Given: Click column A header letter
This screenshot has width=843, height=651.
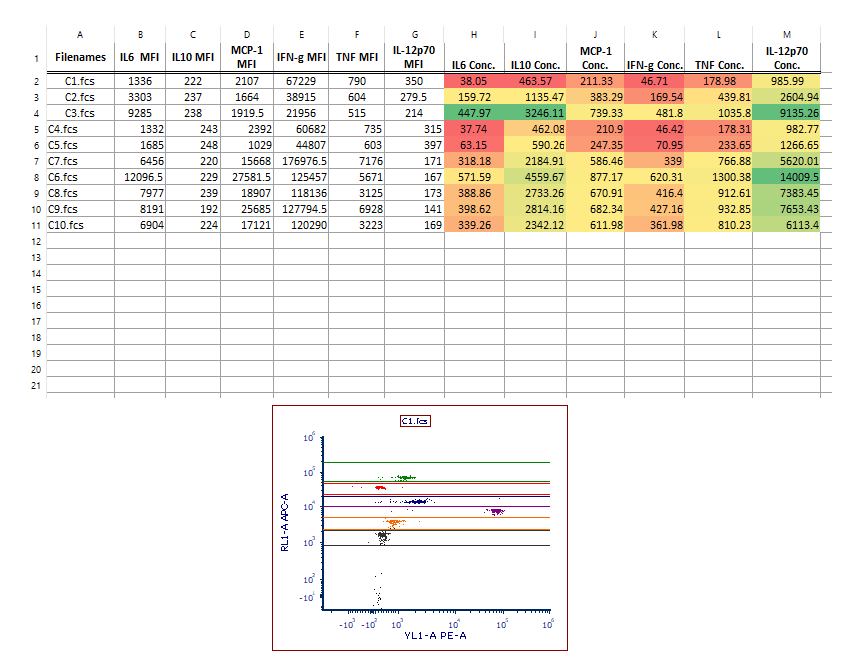Looking at the screenshot, I should point(80,34).
